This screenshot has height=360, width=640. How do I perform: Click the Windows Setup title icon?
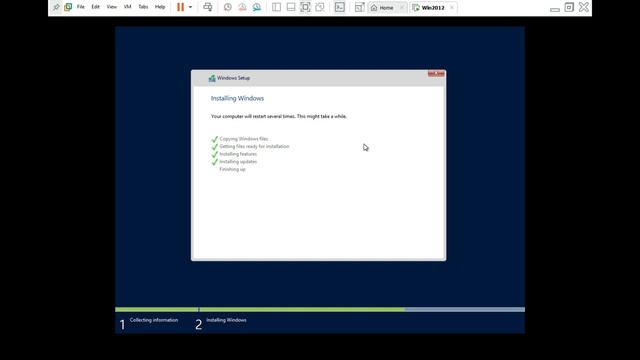point(212,78)
